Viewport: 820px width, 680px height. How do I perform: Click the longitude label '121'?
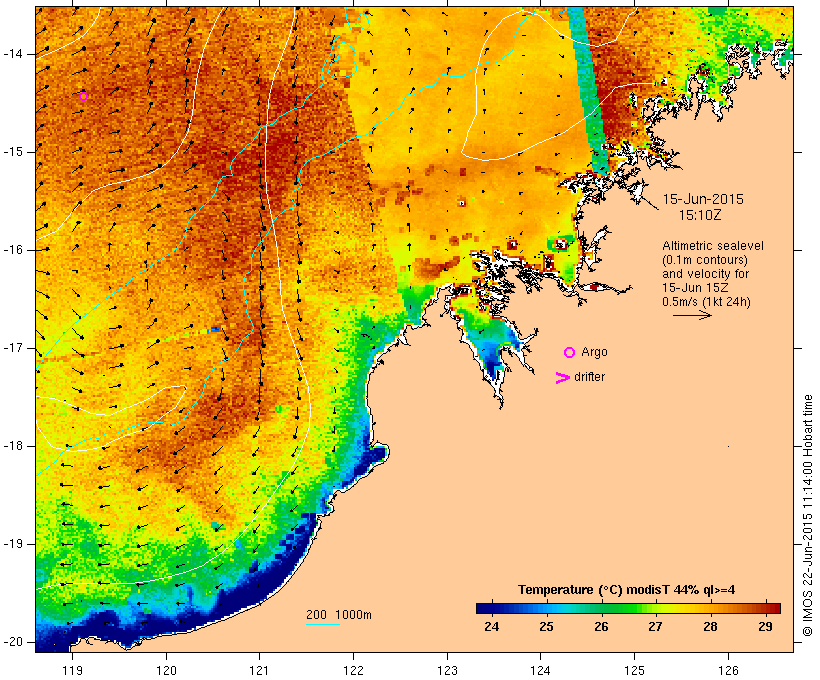tap(259, 670)
